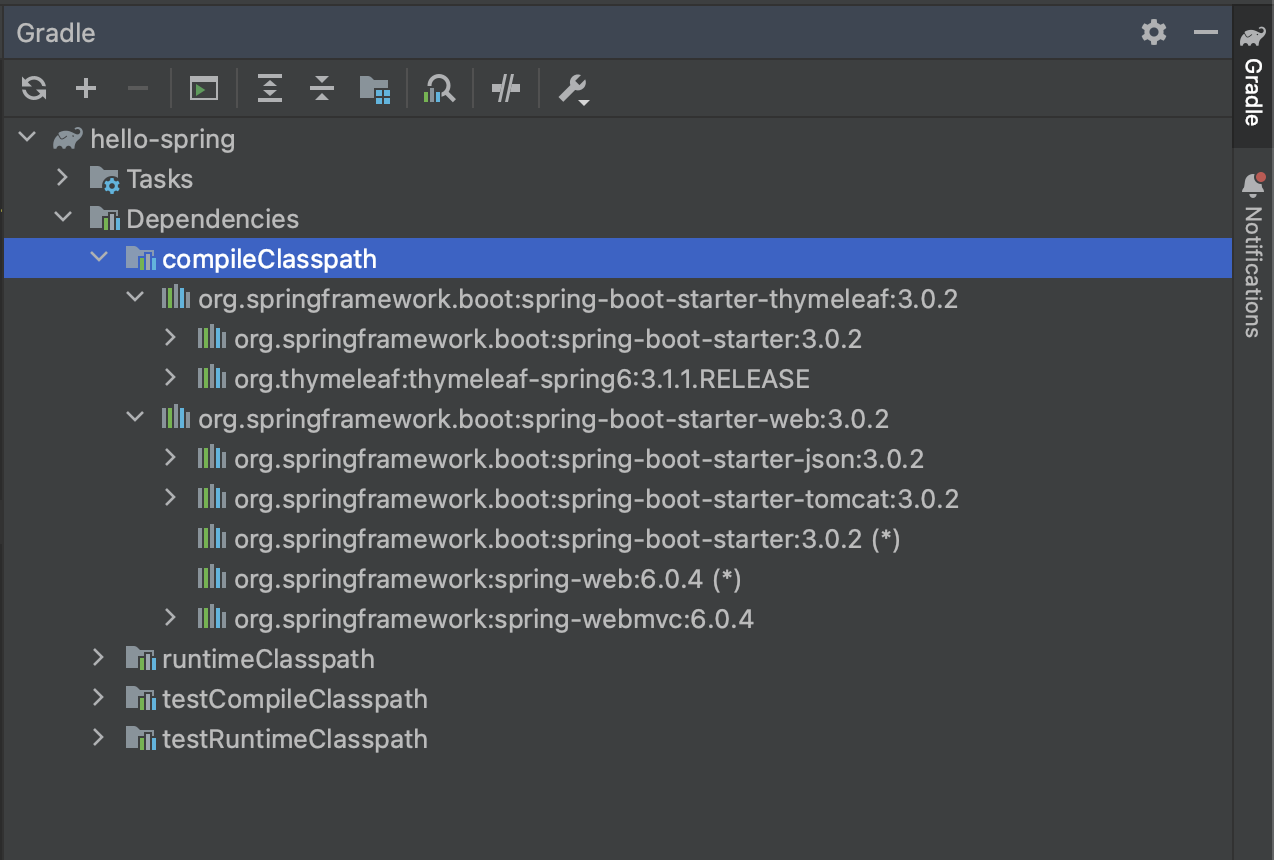Viewport: 1274px width, 860px height.
Task: Open Notifications side tab
Action: click(x=1253, y=254)
